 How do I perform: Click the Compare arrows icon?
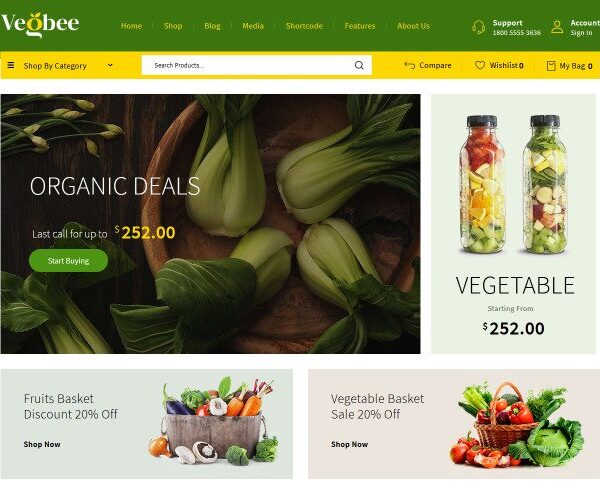coord(409,65)
